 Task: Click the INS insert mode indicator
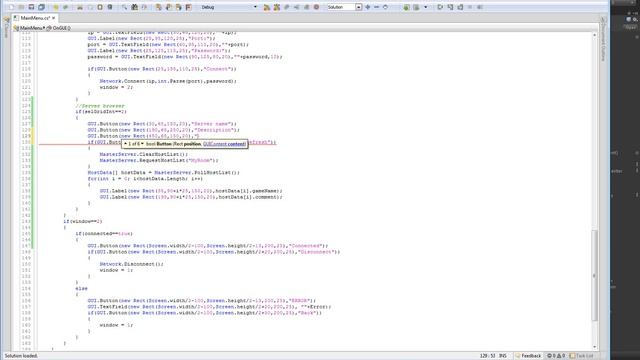coord(503,356)
